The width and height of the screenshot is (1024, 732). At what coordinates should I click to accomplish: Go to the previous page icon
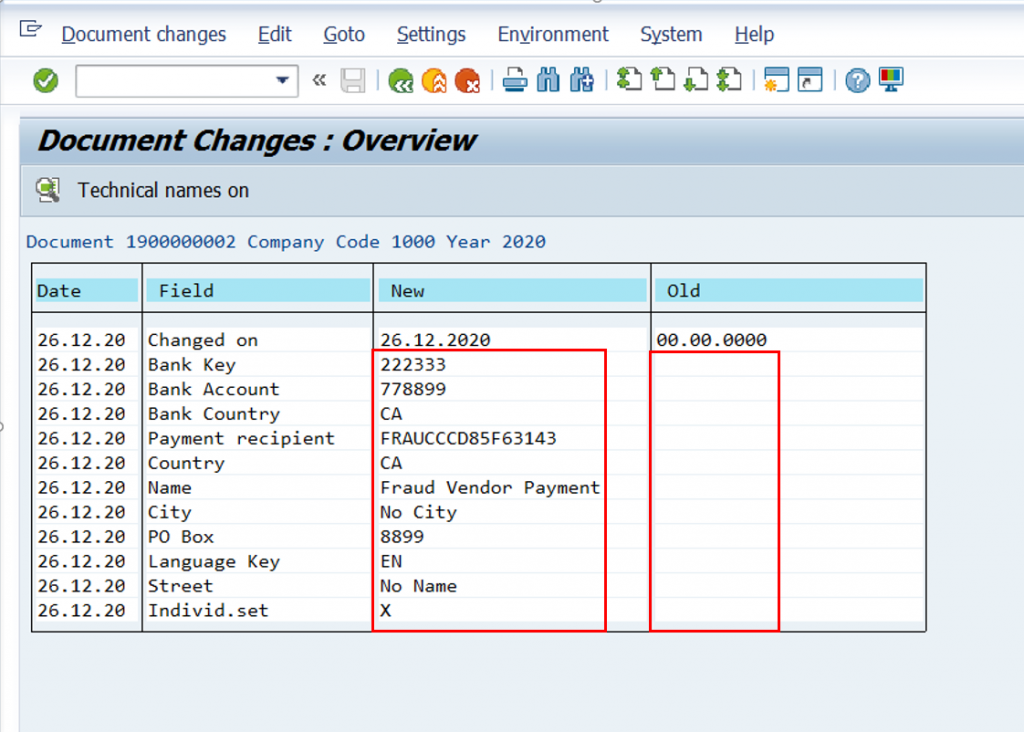pyautogui.click(x=663, y=80)
